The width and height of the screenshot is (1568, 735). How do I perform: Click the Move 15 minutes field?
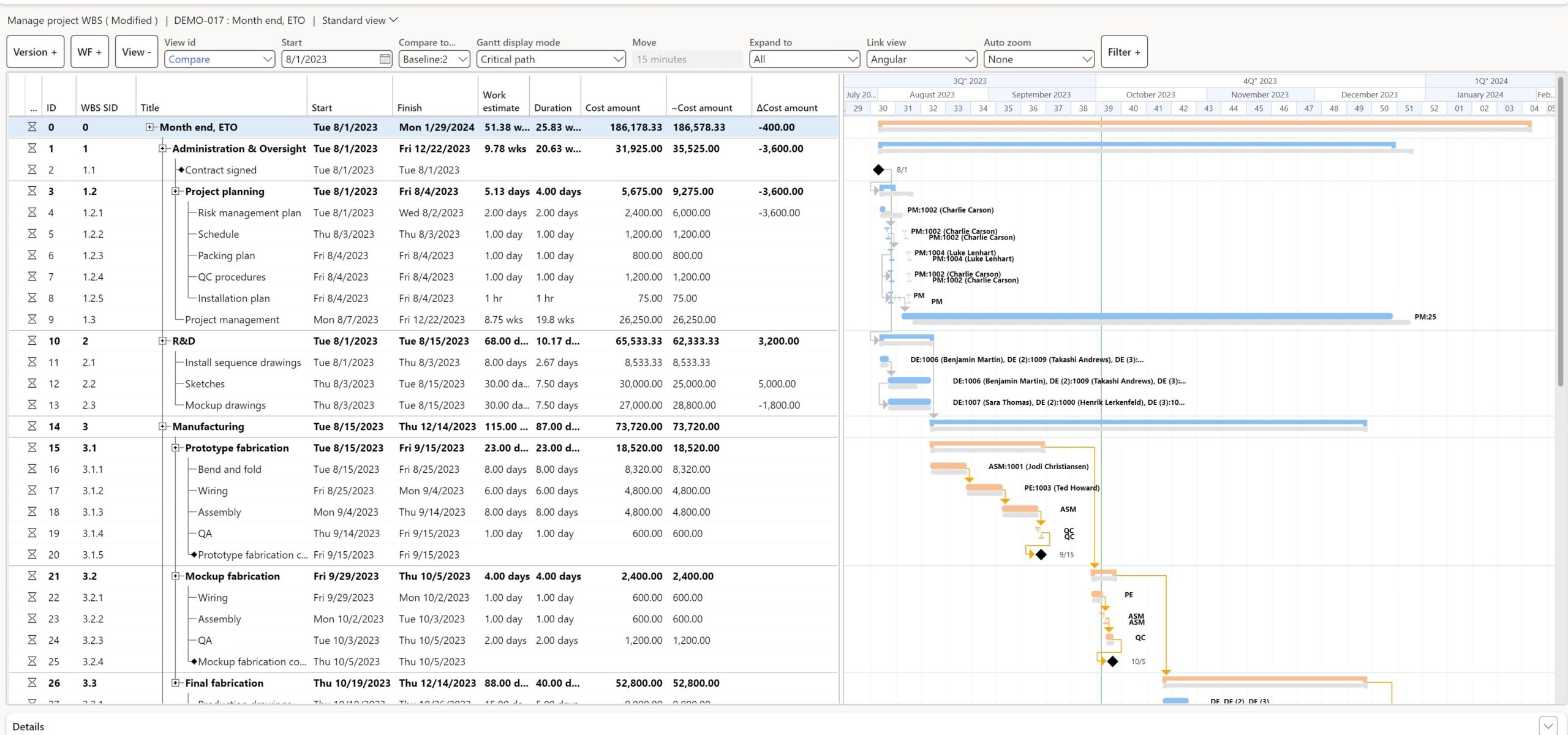tap(687, 59)
